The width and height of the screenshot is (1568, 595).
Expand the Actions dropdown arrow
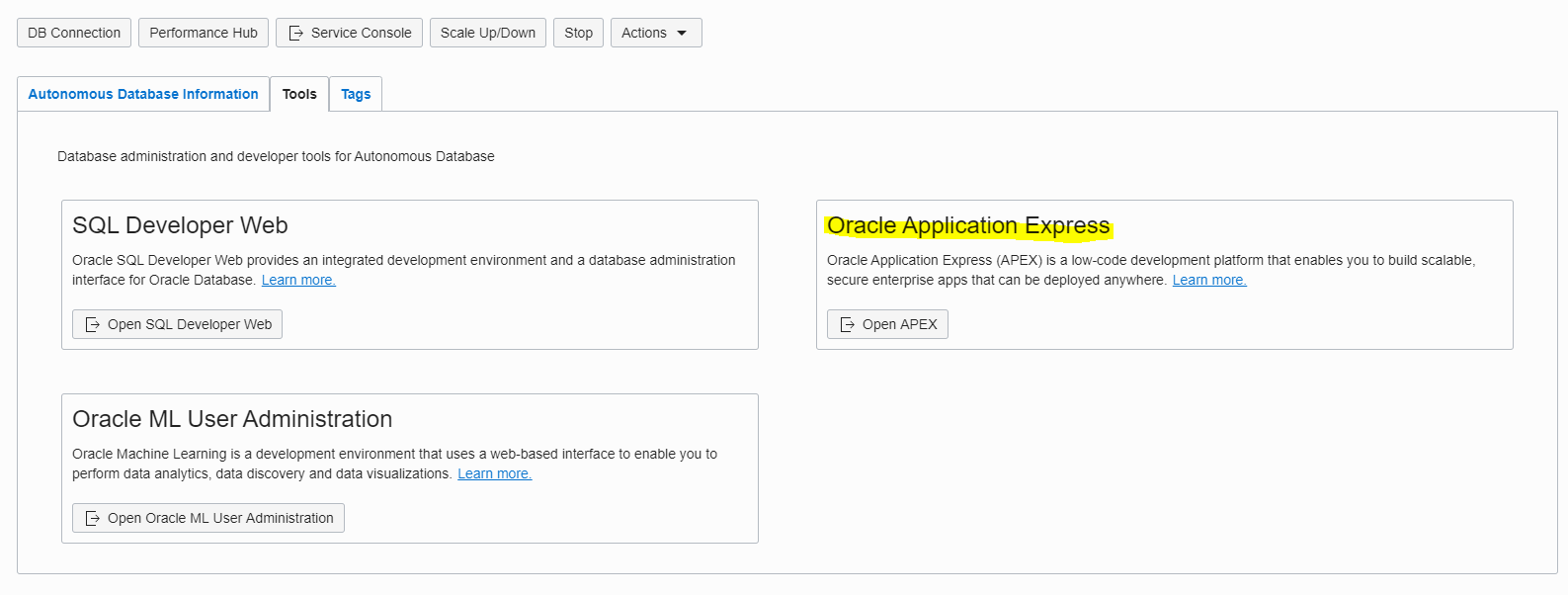click(682, 33)
